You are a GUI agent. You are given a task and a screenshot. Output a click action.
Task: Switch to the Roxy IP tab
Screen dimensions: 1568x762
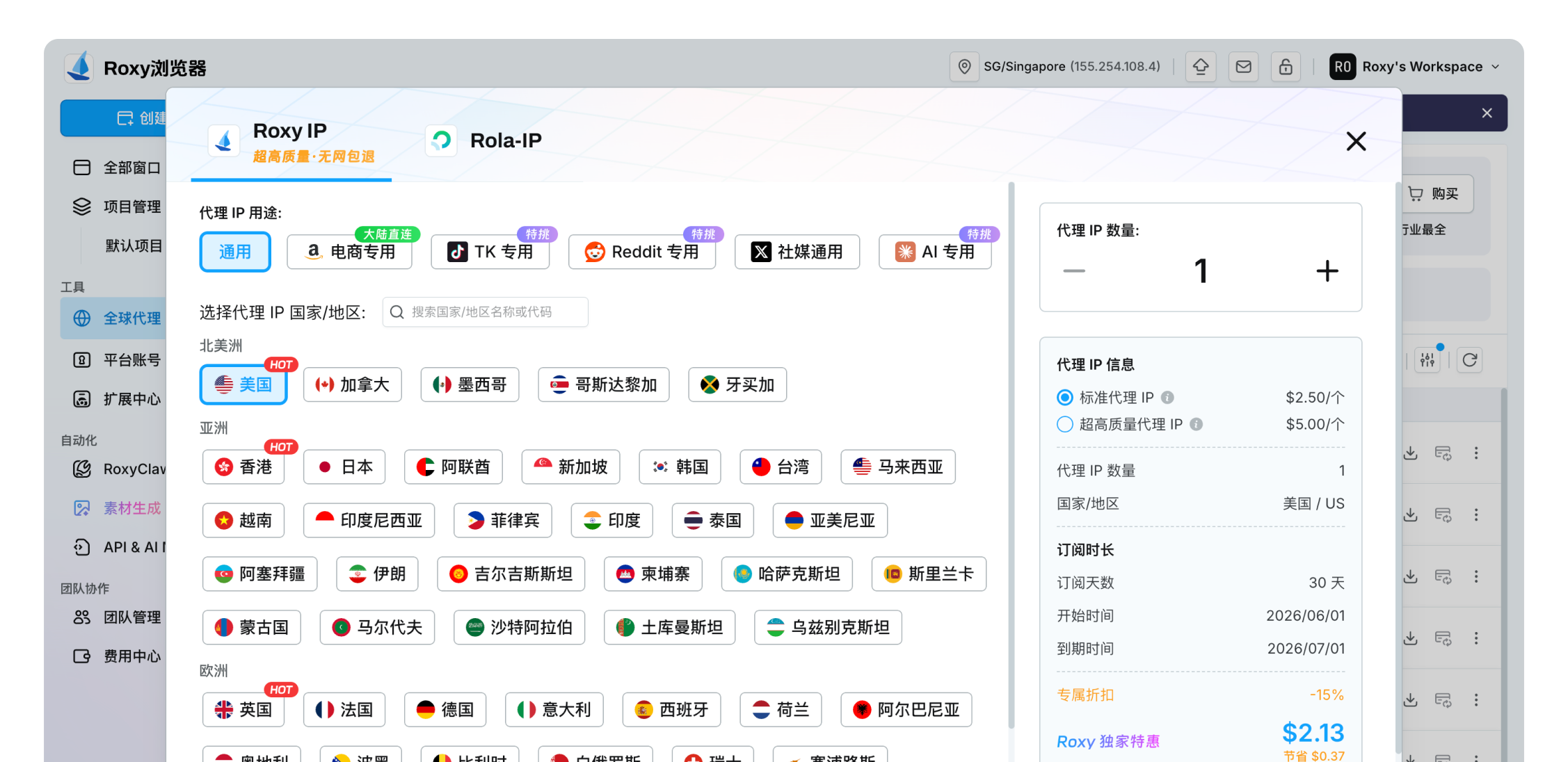[292, 141]
